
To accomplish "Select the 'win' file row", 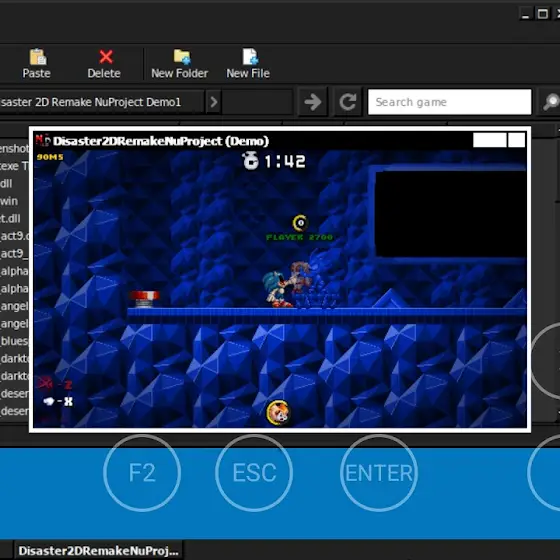I will [9, 201].
